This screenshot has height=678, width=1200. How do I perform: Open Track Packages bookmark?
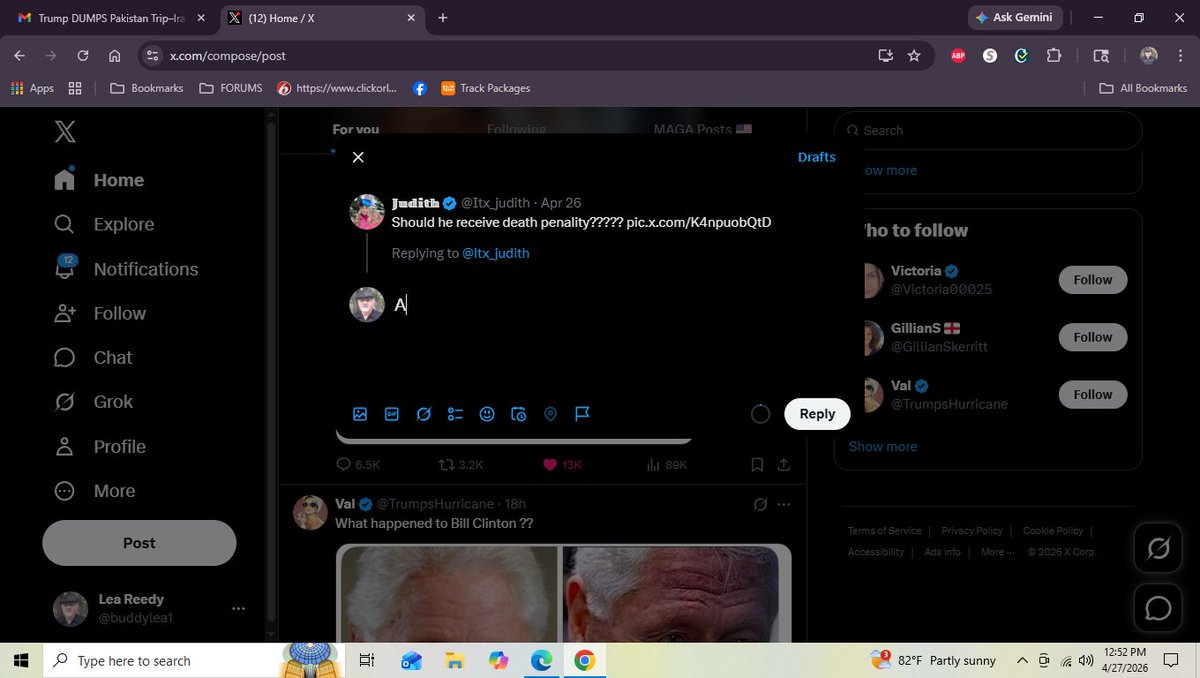[x=486, y=88]
